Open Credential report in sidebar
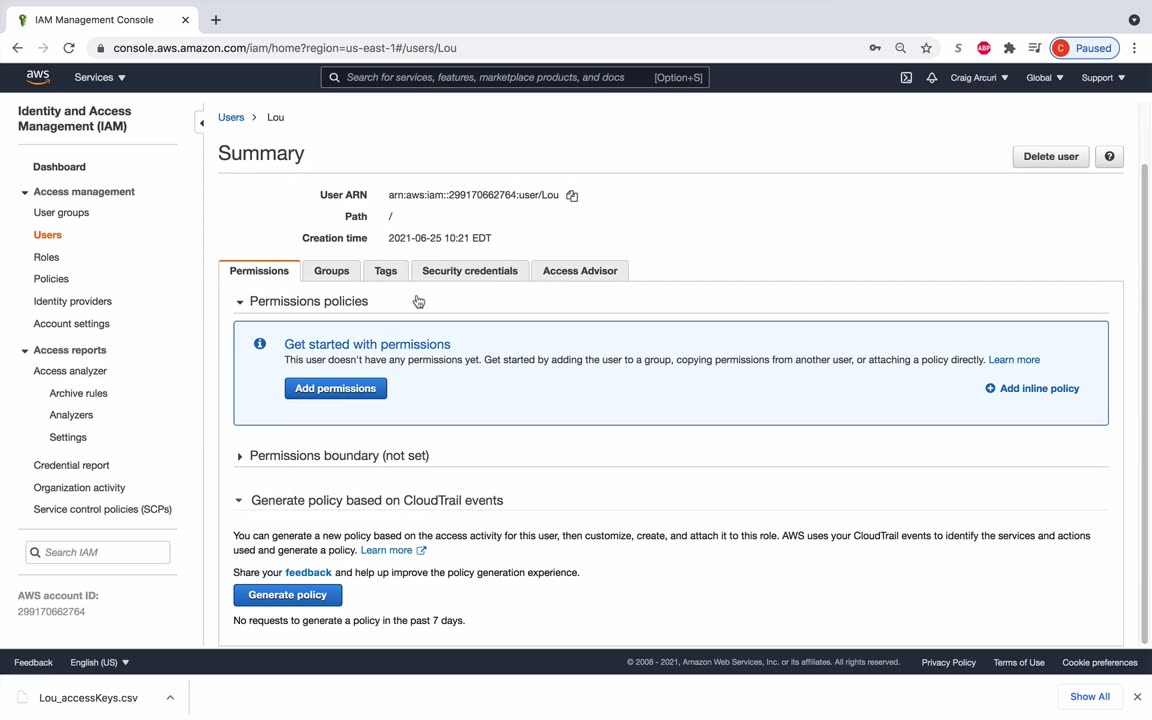1152x720 pixels. 71,465
